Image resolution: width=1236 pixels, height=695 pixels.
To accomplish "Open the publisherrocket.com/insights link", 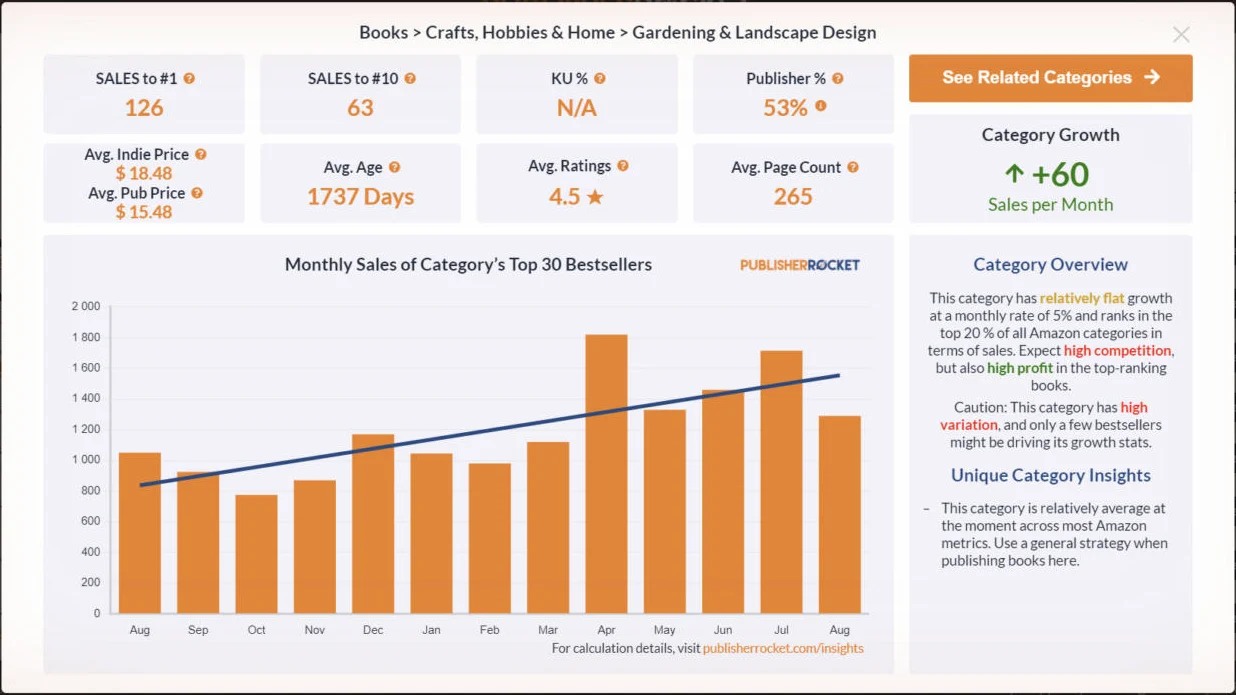I will [783, 648].
